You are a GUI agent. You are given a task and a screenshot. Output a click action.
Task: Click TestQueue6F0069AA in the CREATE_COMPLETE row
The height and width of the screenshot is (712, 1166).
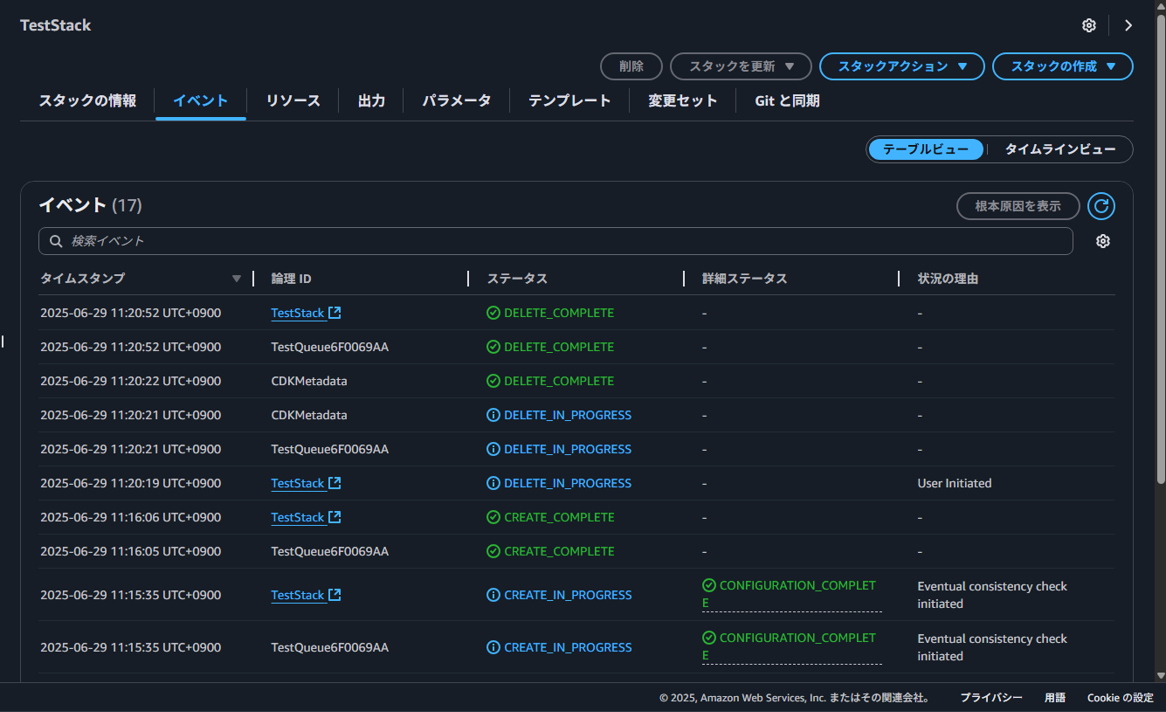point(329,551)
